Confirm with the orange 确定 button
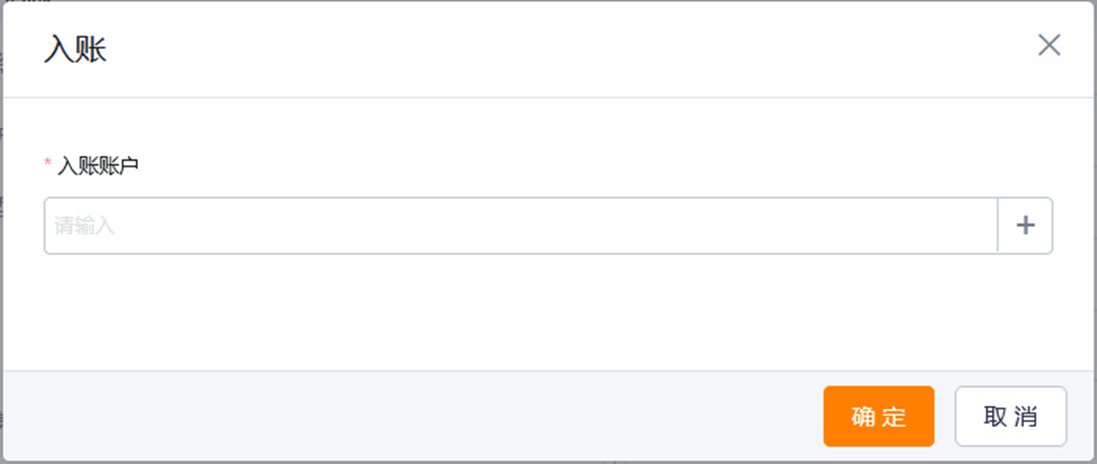 coord(879,416)
